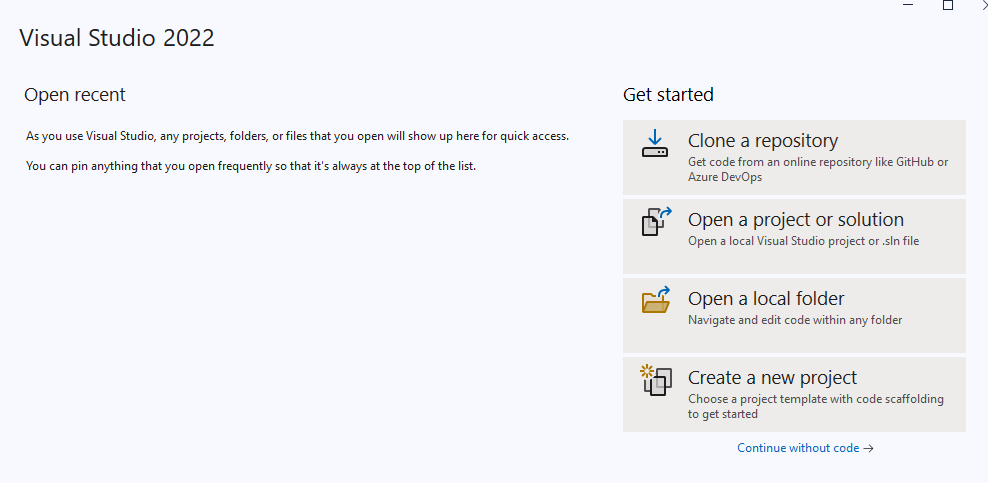
Task: Click the Clone a repository download icon
Action: pyautogui.click(x=655, y=144)
